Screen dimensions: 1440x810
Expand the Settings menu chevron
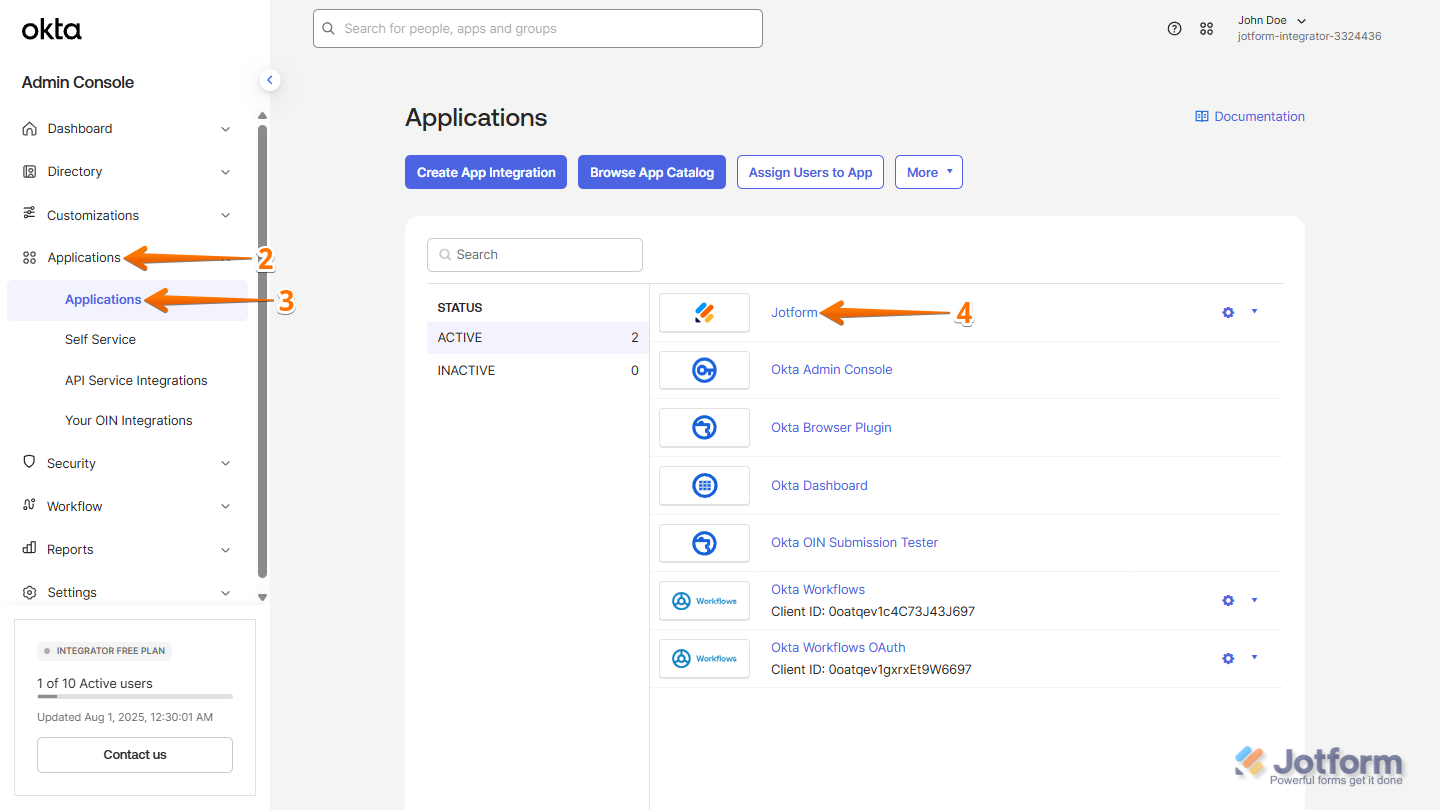click(226, 592)
